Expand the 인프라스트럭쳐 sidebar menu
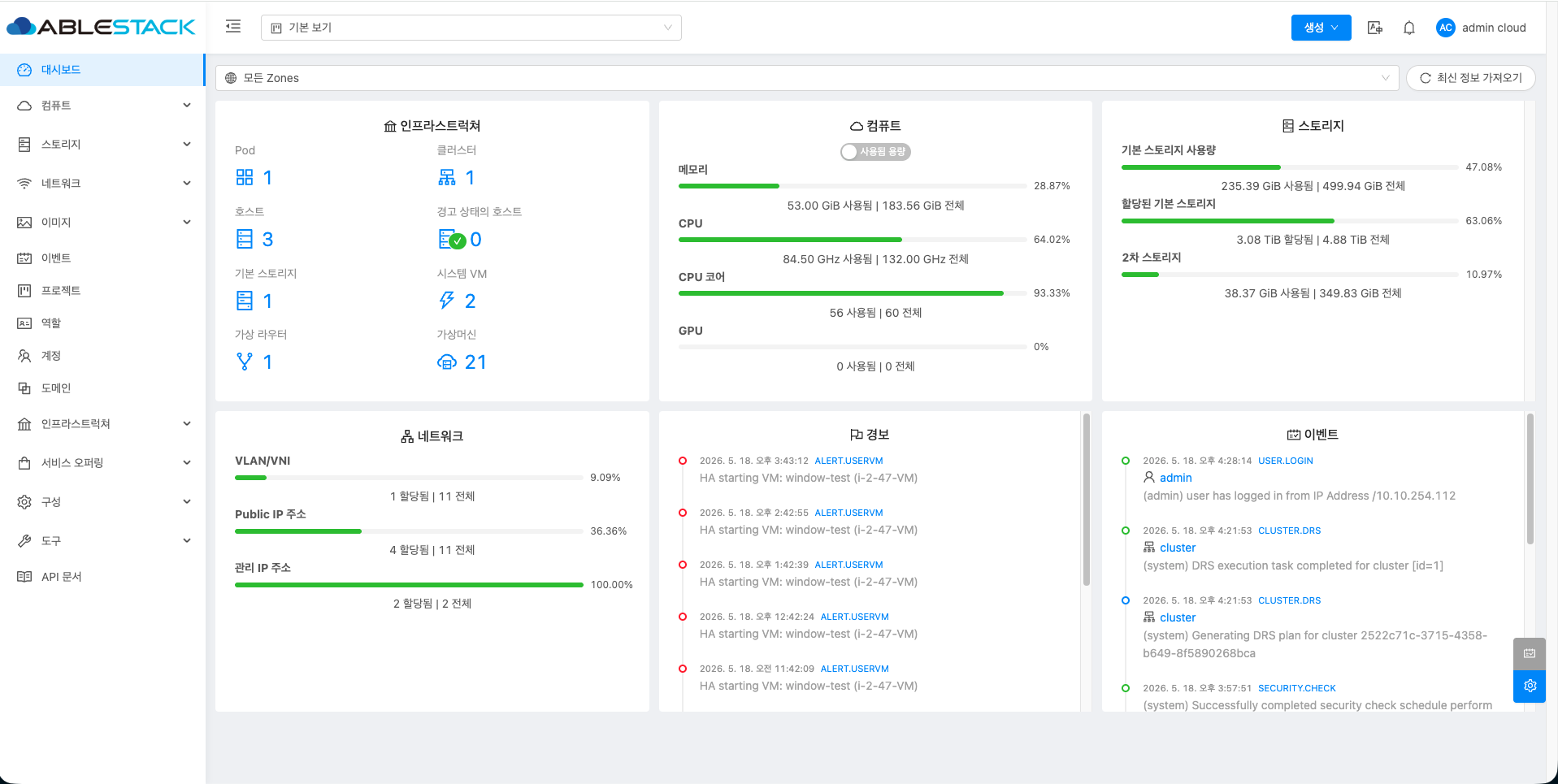This screenshot has width=1558, height=784. [x=102, y=424]
